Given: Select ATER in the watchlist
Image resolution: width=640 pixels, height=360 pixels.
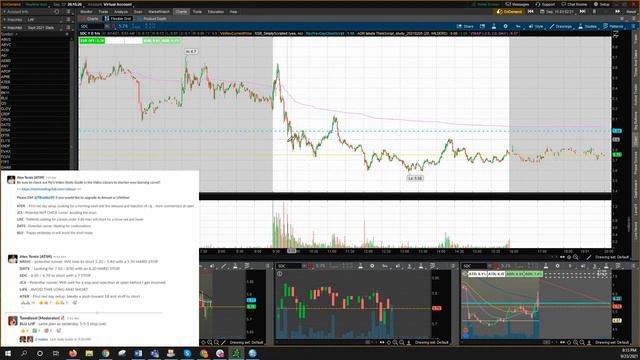Looking at the screenshot, I should tap(6, 82).
